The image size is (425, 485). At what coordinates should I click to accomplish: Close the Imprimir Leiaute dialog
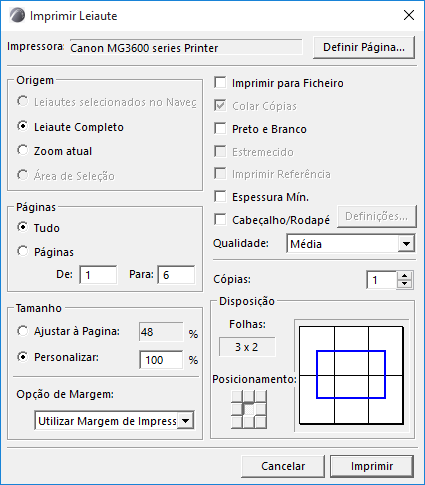coord(409,15)
